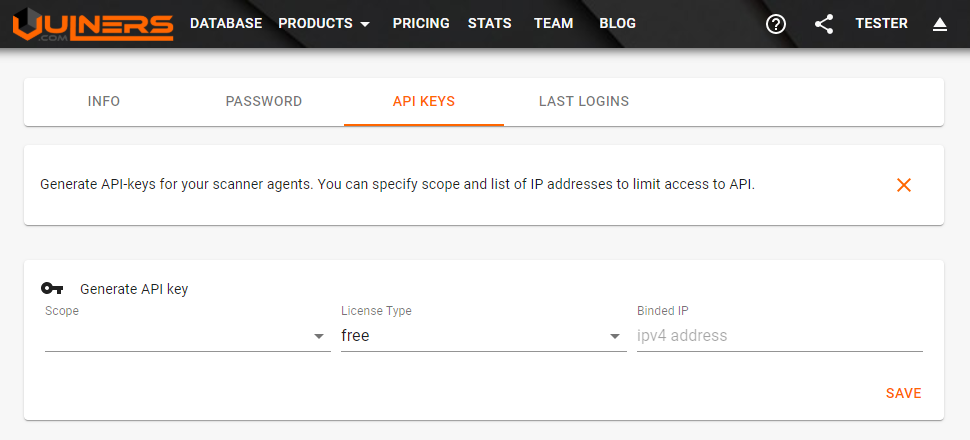This screenshot has width=970, height=440.
Task: Expand the Products menu arrow
Action: [x=365, y=24]
